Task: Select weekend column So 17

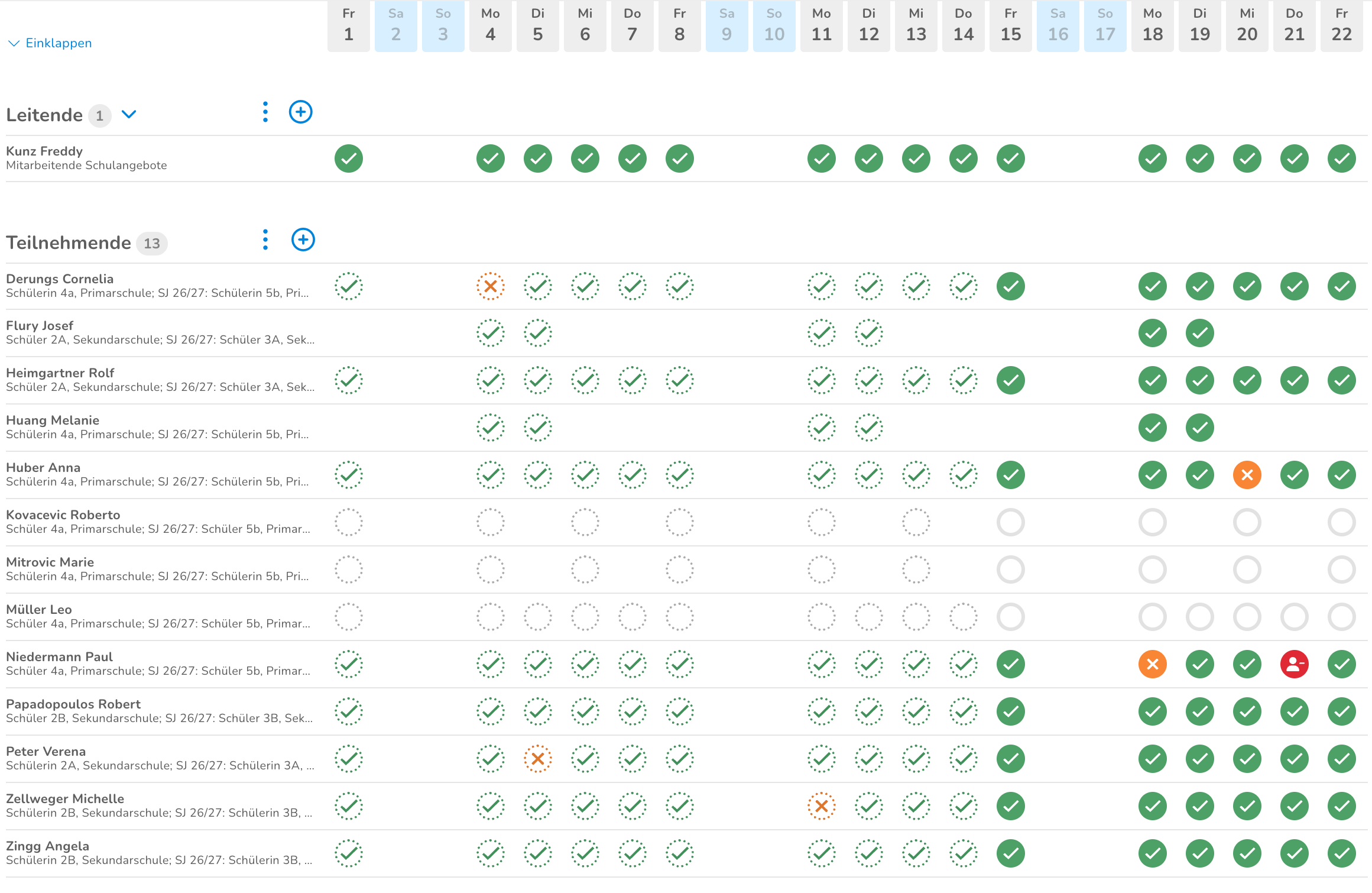Action: [x=1105, y=26]
